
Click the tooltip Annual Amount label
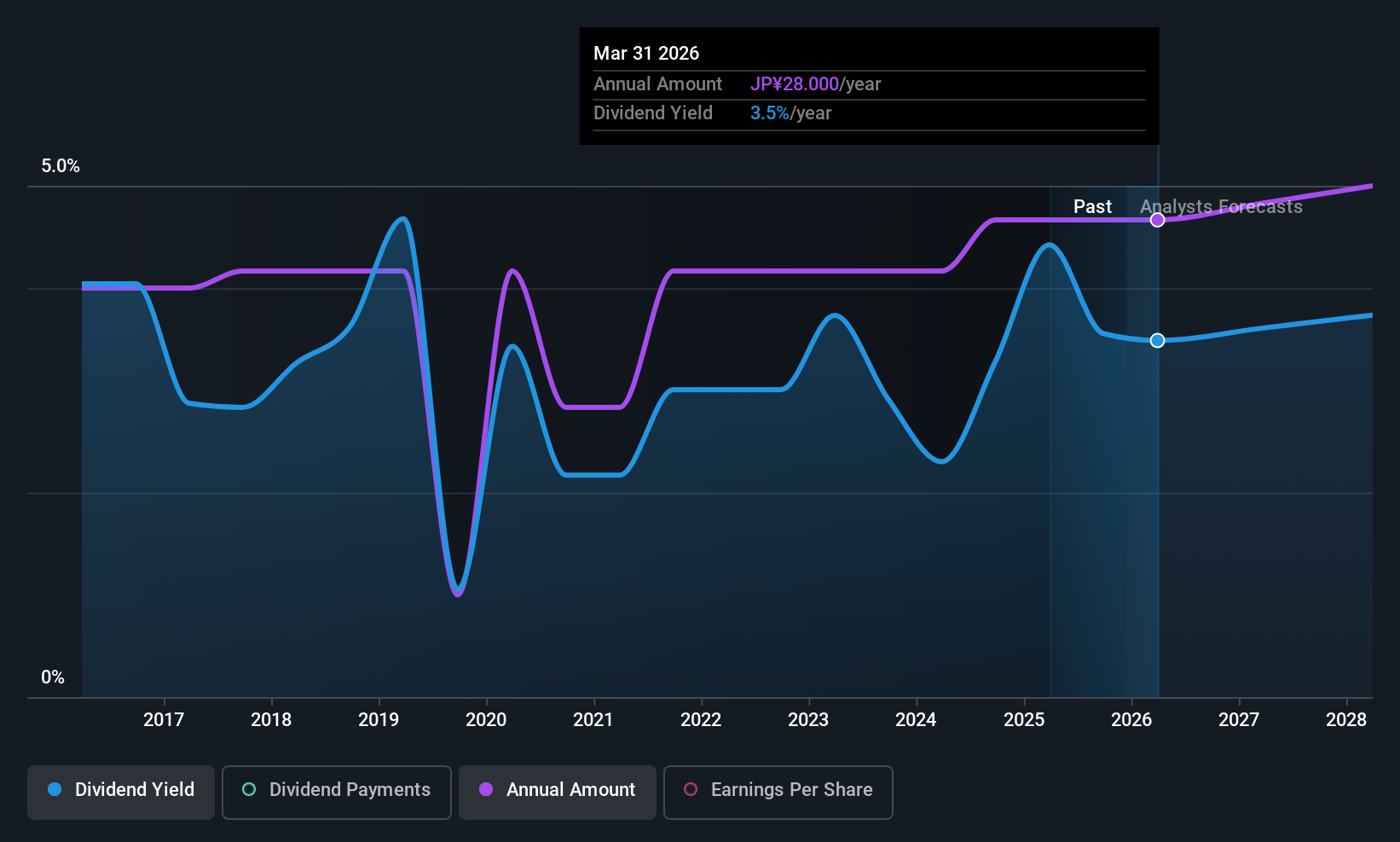tap(657, 84)
